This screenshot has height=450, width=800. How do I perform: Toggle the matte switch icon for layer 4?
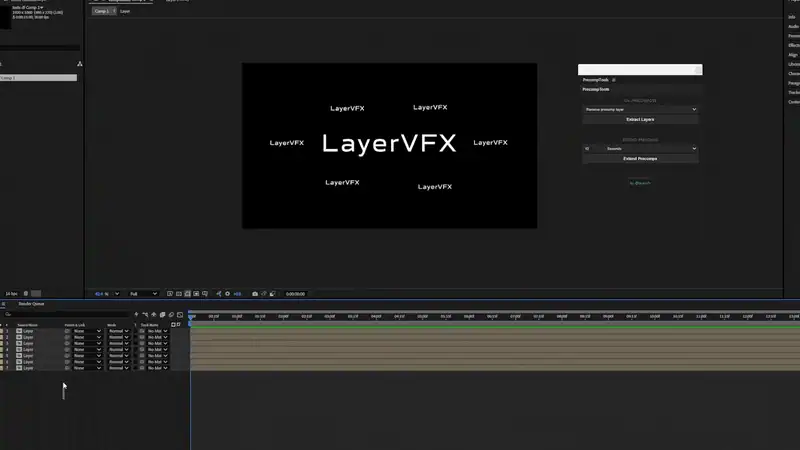tap(142, 349)
